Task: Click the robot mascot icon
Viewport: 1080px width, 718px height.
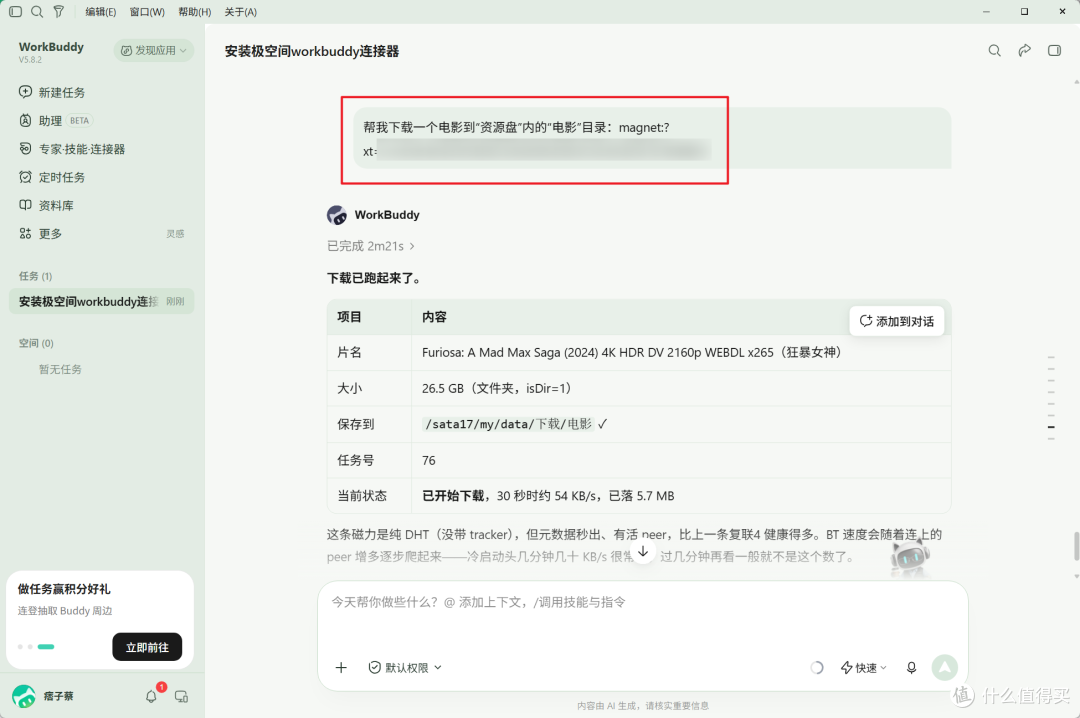Action: point(909,557)
